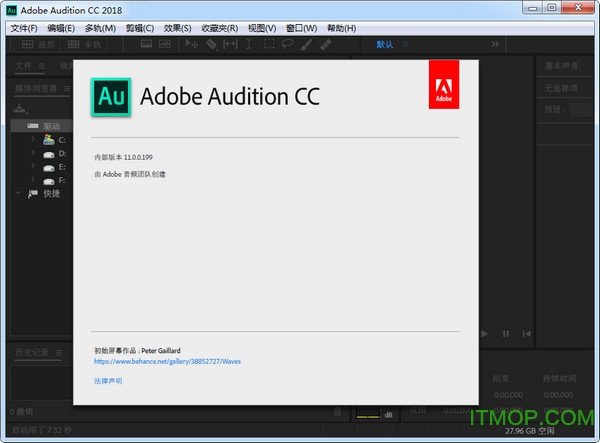Select the 快捷 shortcuts item
This screenshot has height=443, width=600.
click(51, 194)
